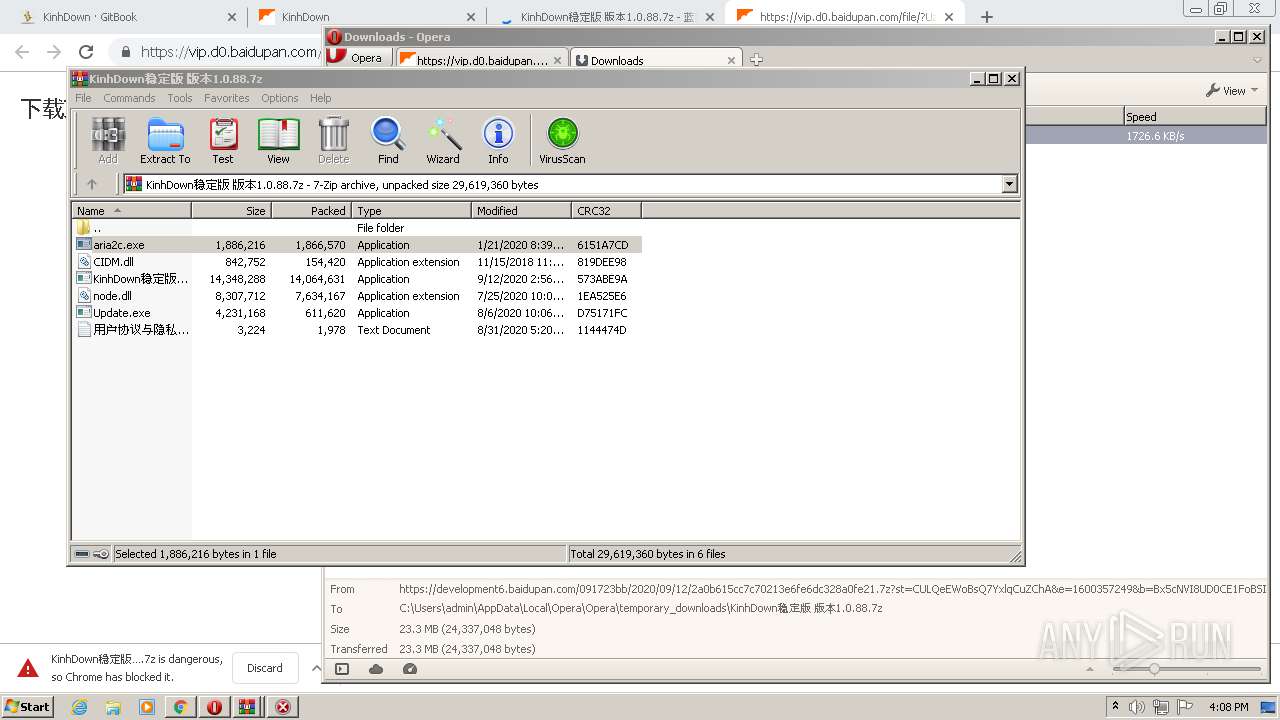Sort files by Name column header

tap(131, 210)
